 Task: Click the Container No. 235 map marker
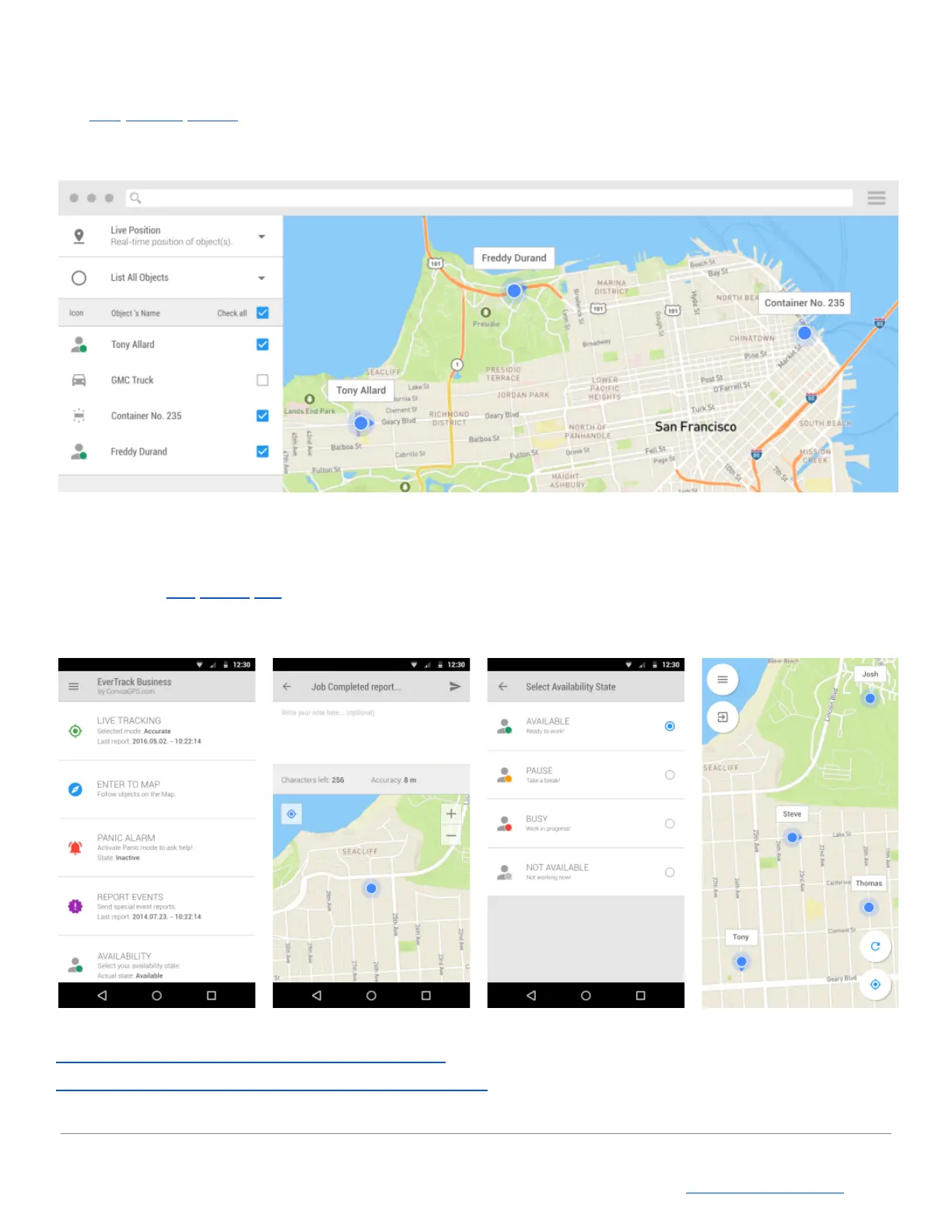[805, 333]
